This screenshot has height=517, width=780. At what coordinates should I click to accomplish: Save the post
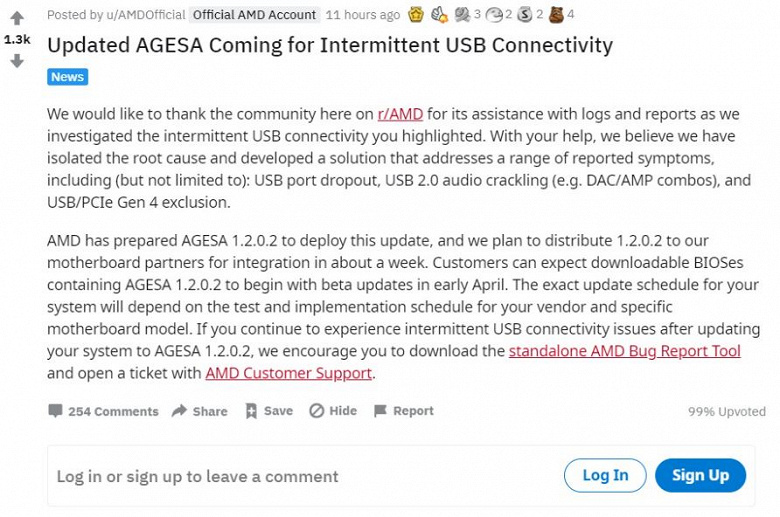pyautogui.click(x=269, y=411)
